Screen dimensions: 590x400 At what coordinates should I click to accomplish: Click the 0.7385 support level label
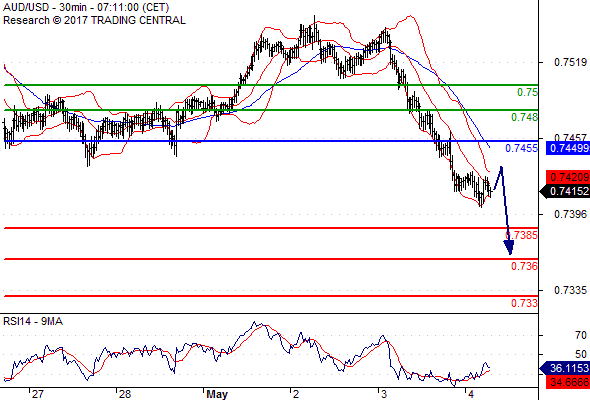522,235
